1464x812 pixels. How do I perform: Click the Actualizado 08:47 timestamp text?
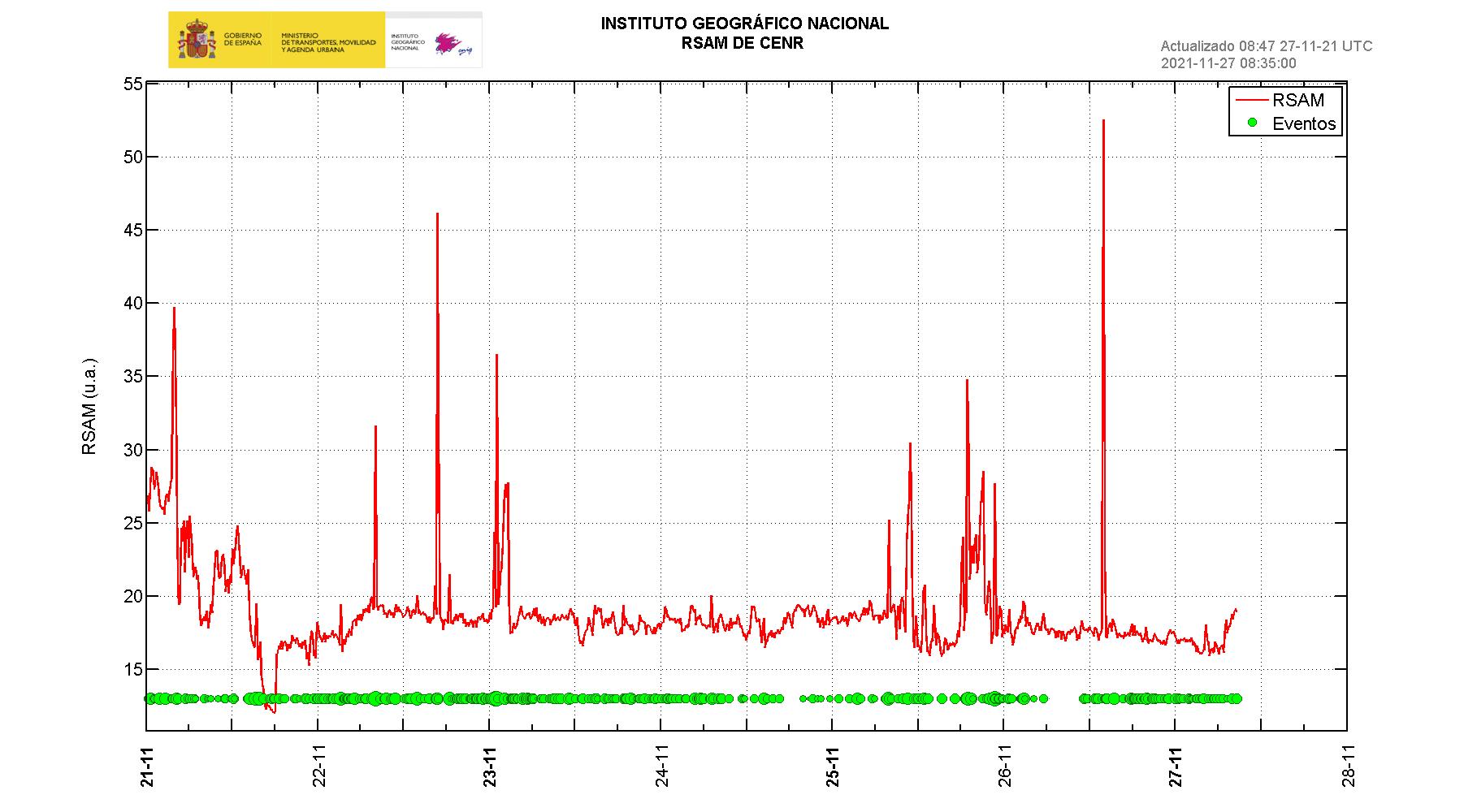click(x=1266, y=46)
